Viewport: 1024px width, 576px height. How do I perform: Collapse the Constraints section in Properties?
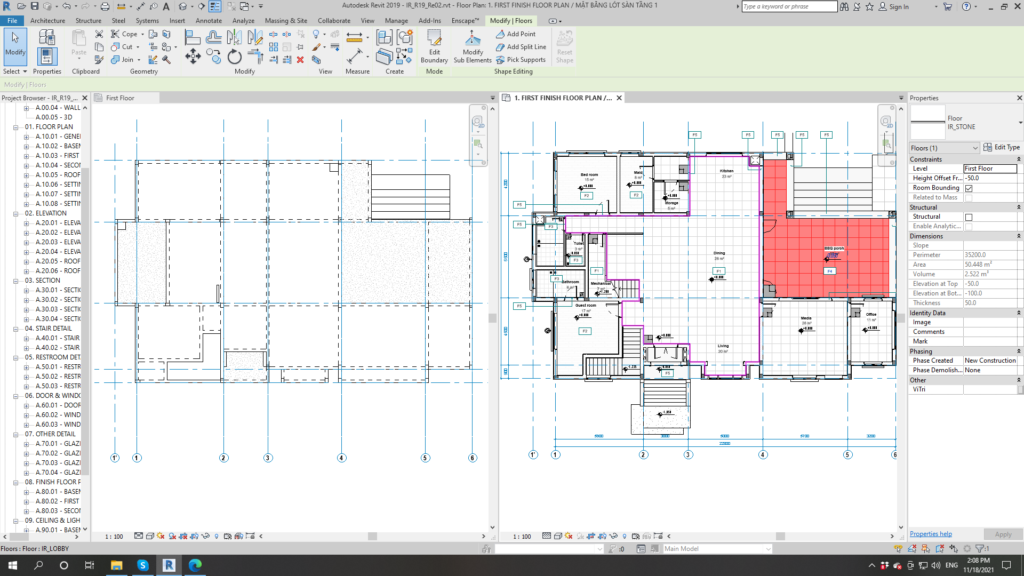(1016, 160)
